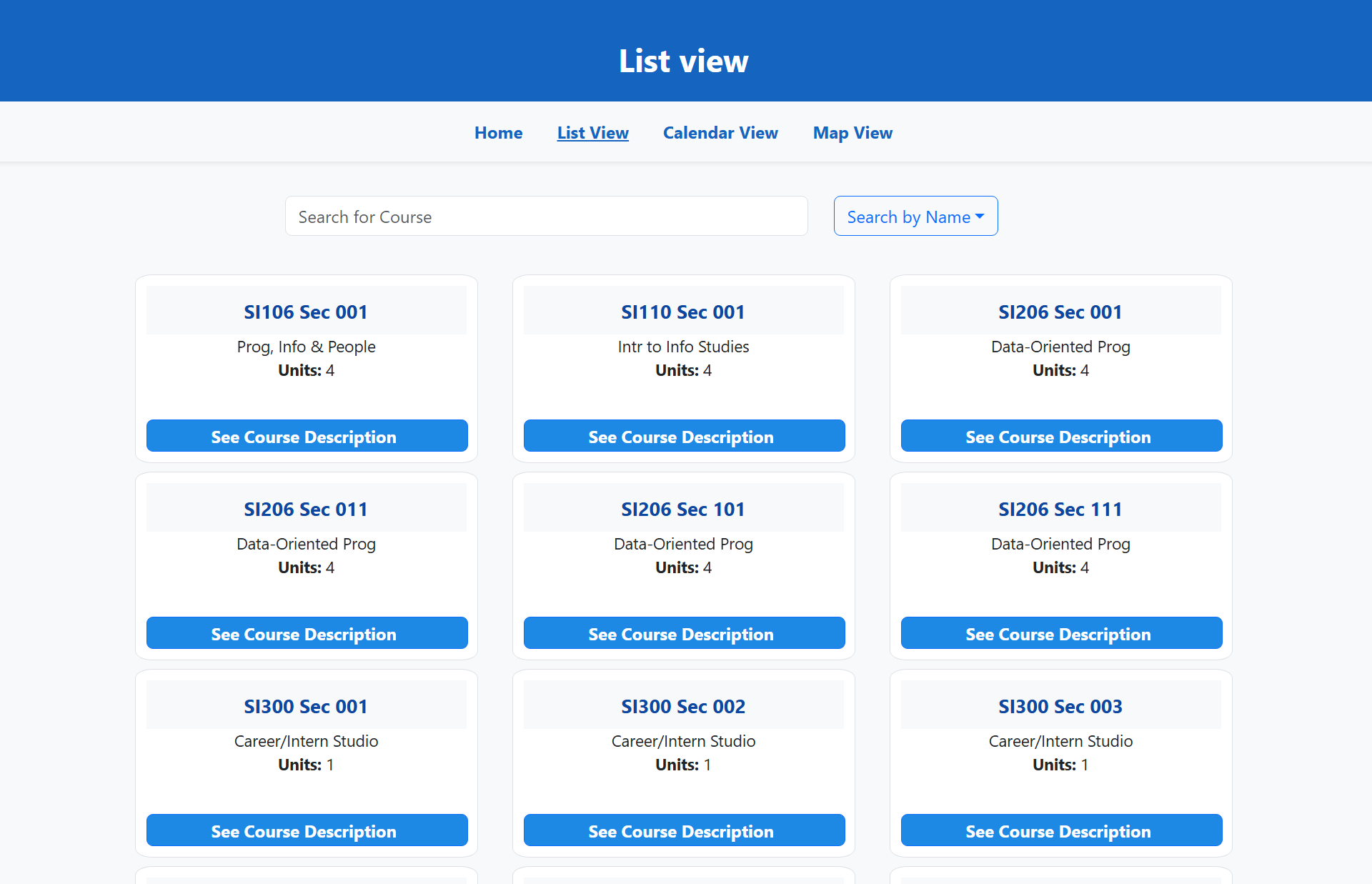See course description for SI106 Sec 001
This screenshot has width=1372, height=884.
coord(307,436)
